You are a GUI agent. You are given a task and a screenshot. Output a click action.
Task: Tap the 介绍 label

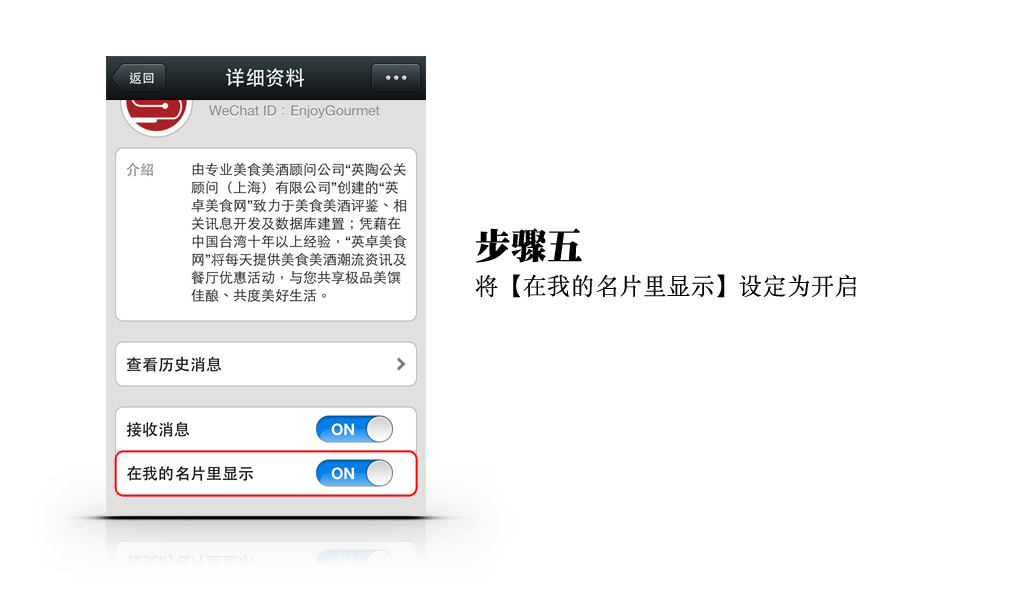coord(140,170)
